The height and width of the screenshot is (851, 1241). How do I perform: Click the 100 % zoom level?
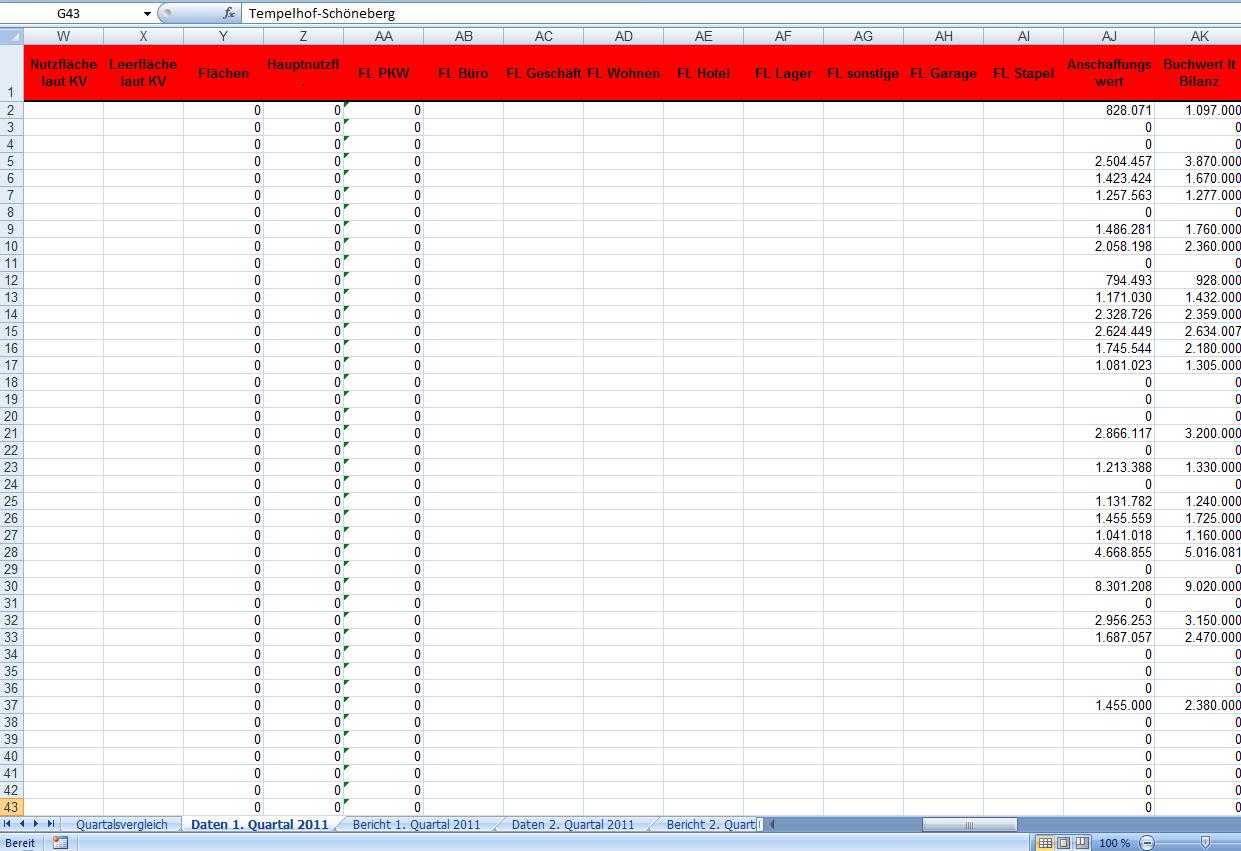point(1115,843)
